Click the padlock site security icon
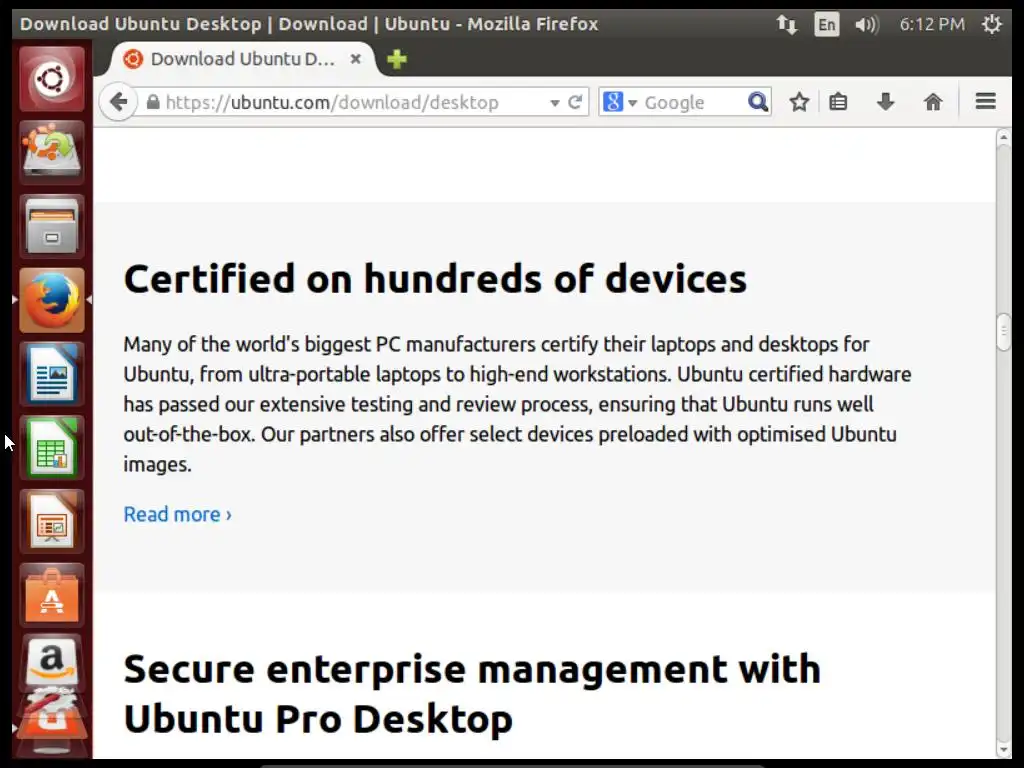 point(153,102)
